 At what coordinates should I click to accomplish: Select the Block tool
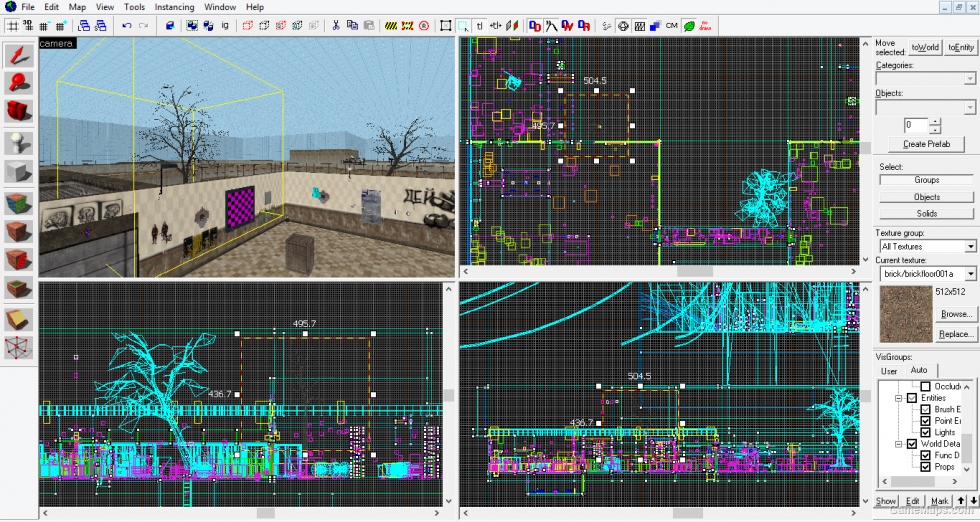click(19, 170)
